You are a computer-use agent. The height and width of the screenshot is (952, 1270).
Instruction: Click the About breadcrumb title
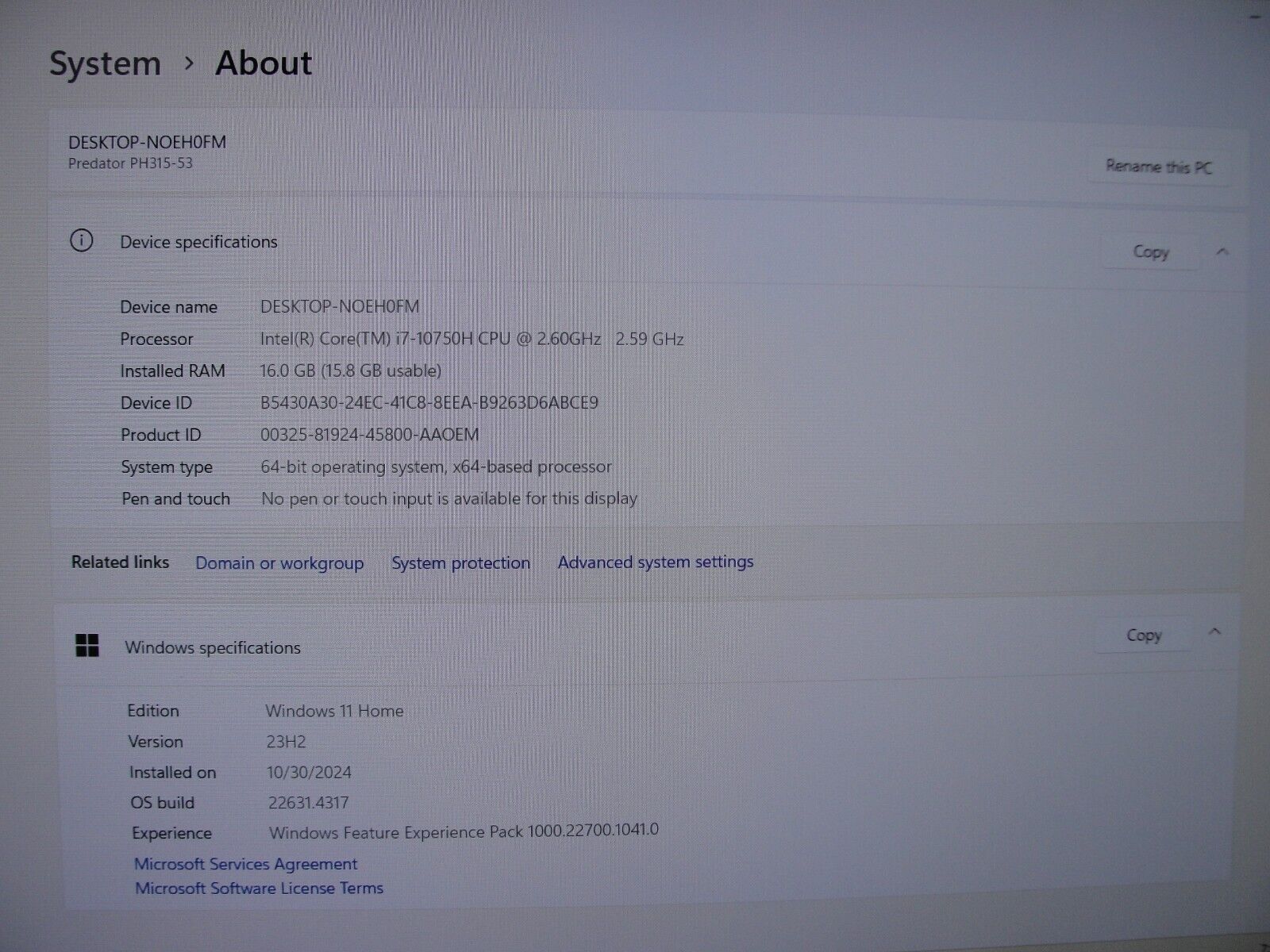pyautogui.click(x=264, y=63)
